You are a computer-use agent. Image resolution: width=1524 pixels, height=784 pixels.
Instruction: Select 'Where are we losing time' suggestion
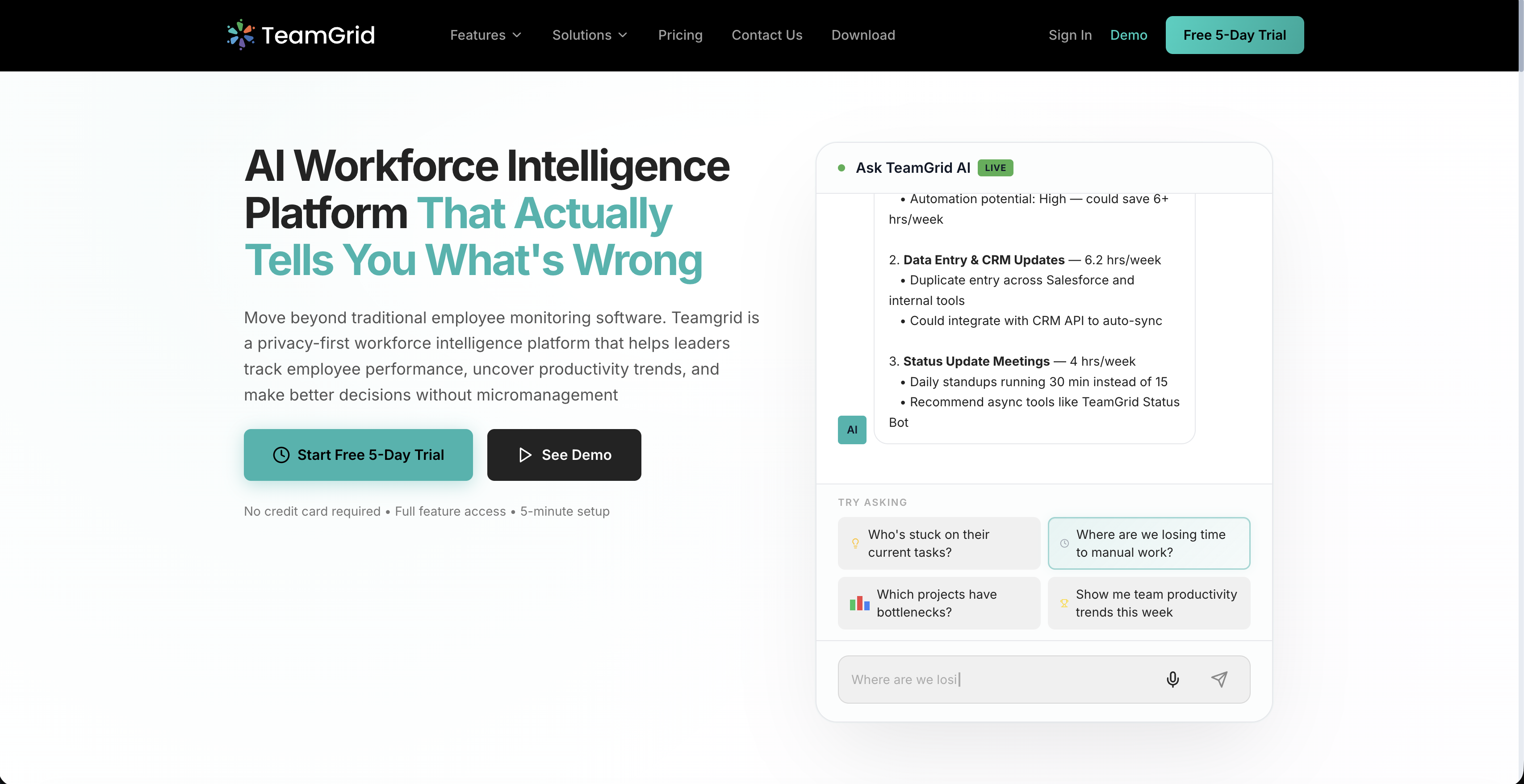(x=1148, y=543)
